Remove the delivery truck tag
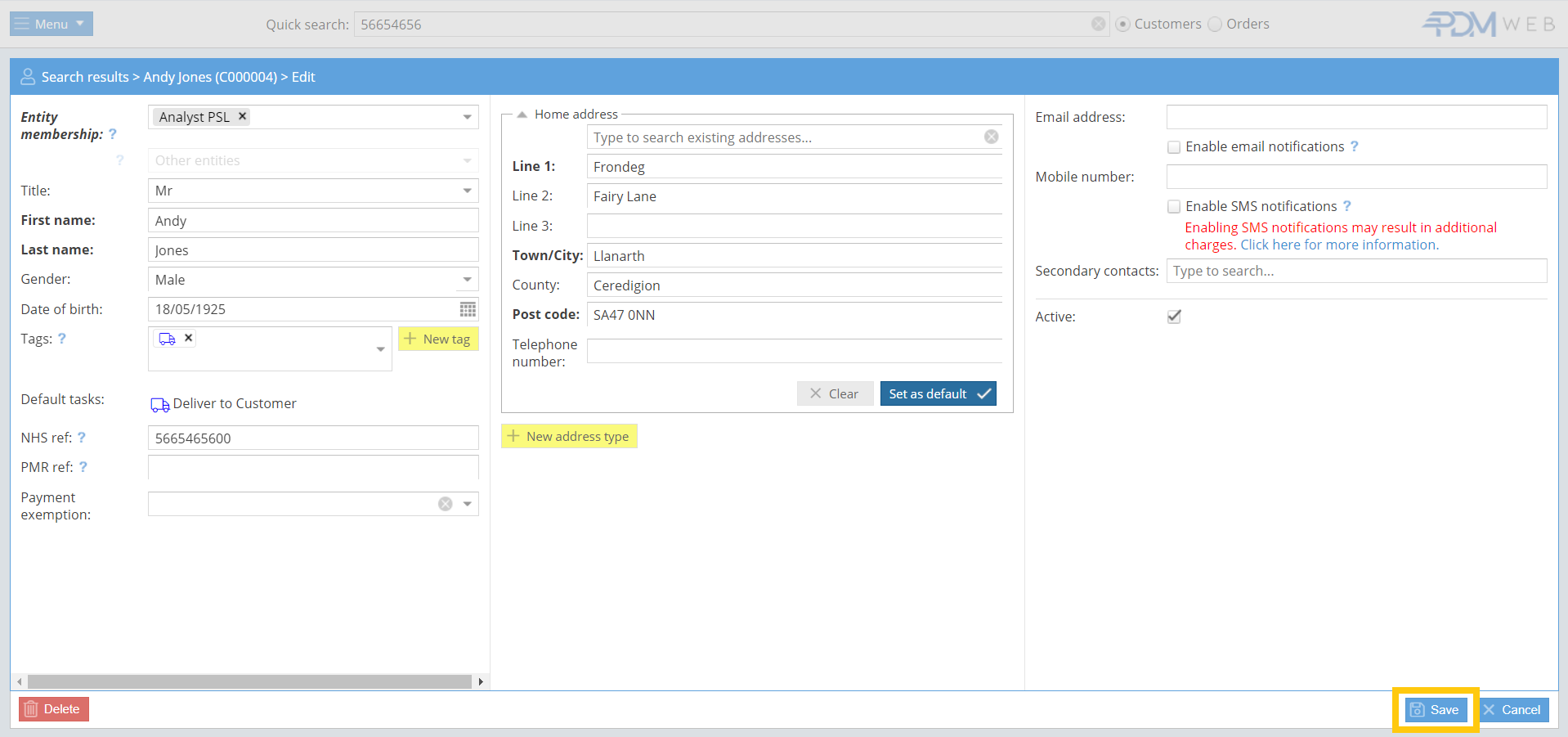 tap(188, 338)
